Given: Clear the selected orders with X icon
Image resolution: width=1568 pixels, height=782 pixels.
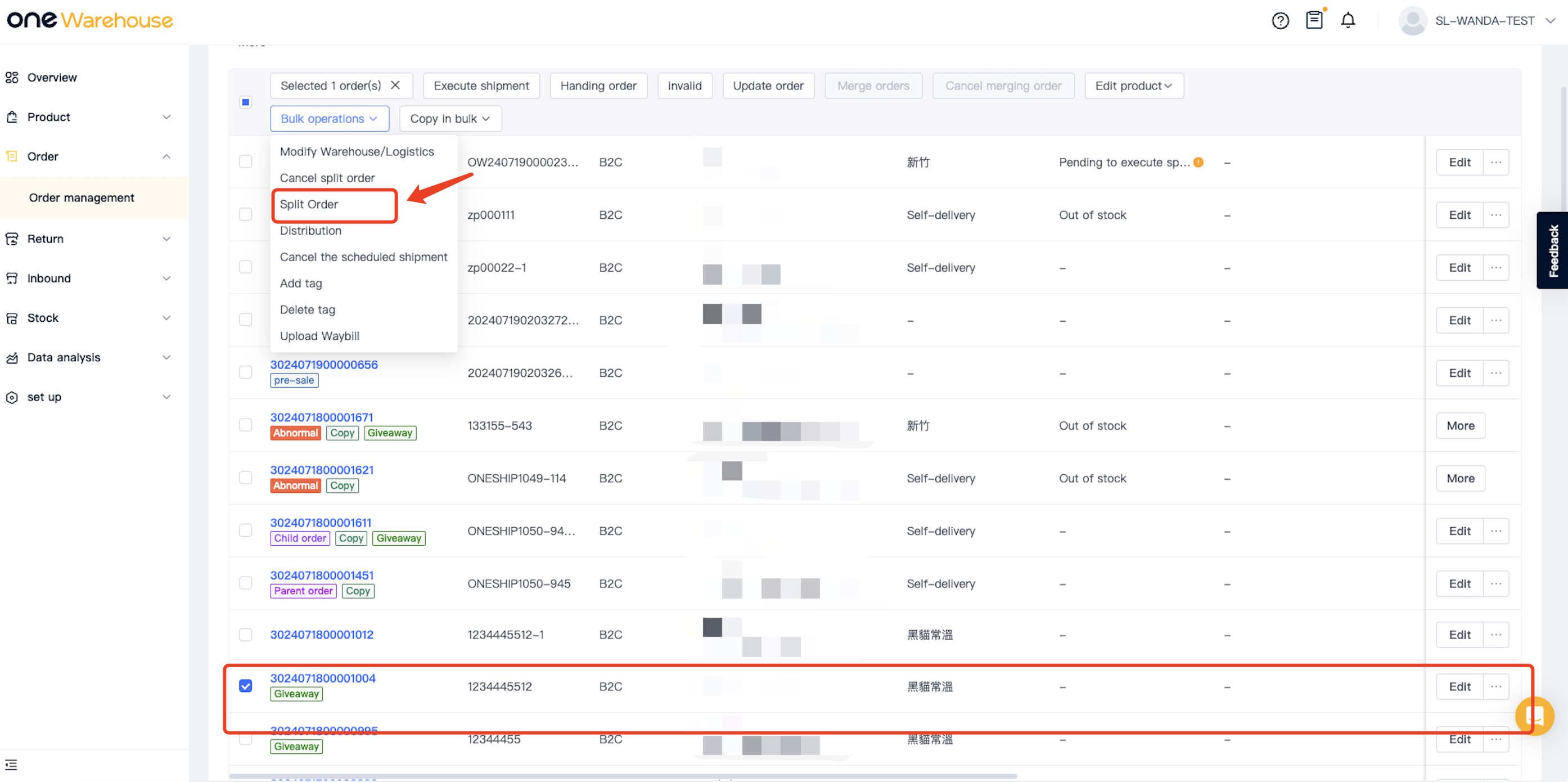Looking at the screenshot, I should [x=395, y=86].
